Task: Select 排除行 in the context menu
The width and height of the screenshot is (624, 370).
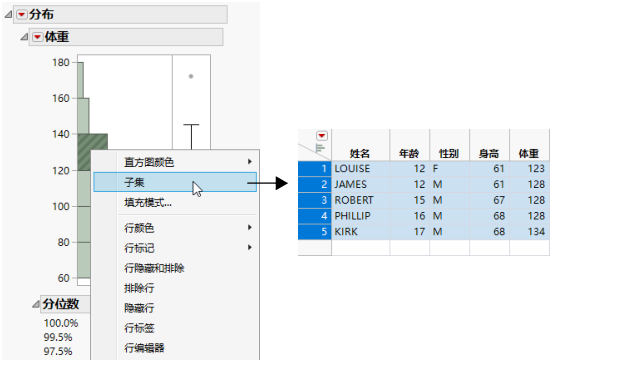Action: [x=175, y=288]
